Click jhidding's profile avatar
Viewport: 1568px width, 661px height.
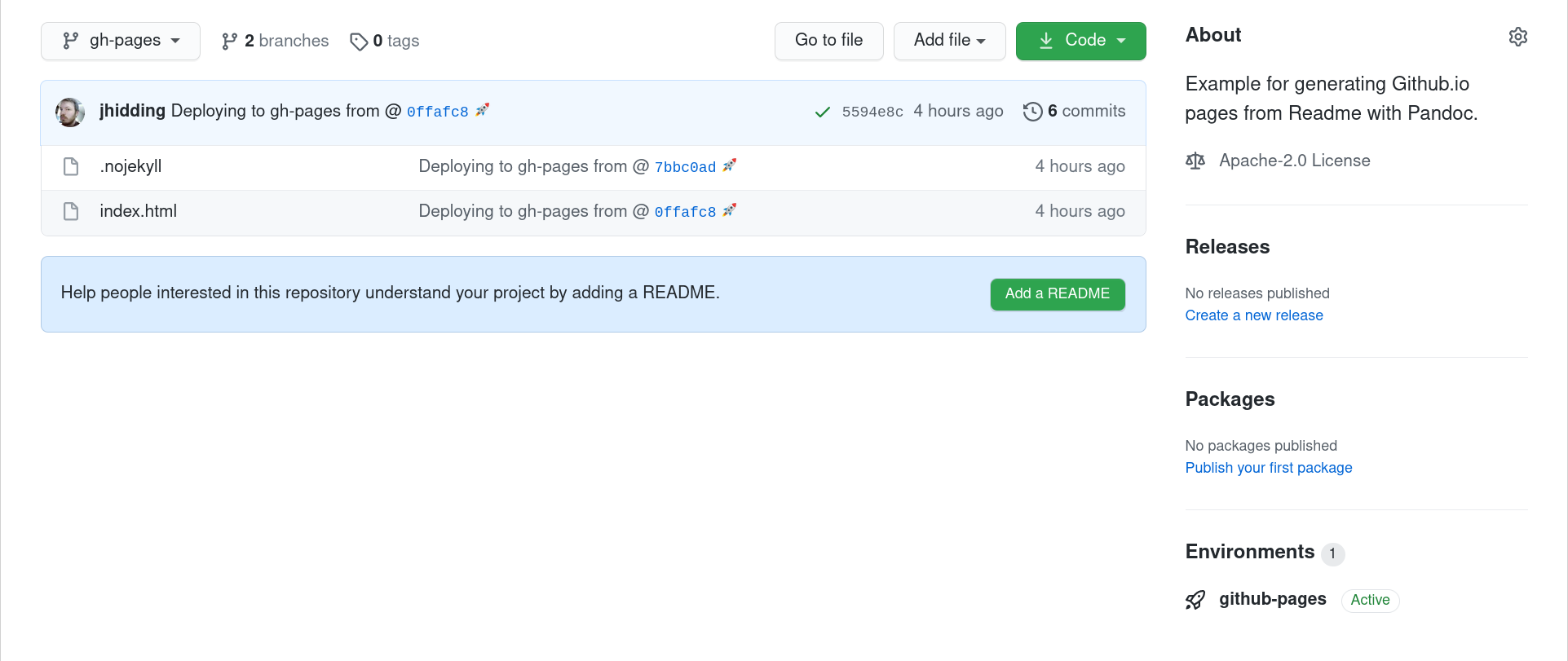click(69, 112)
